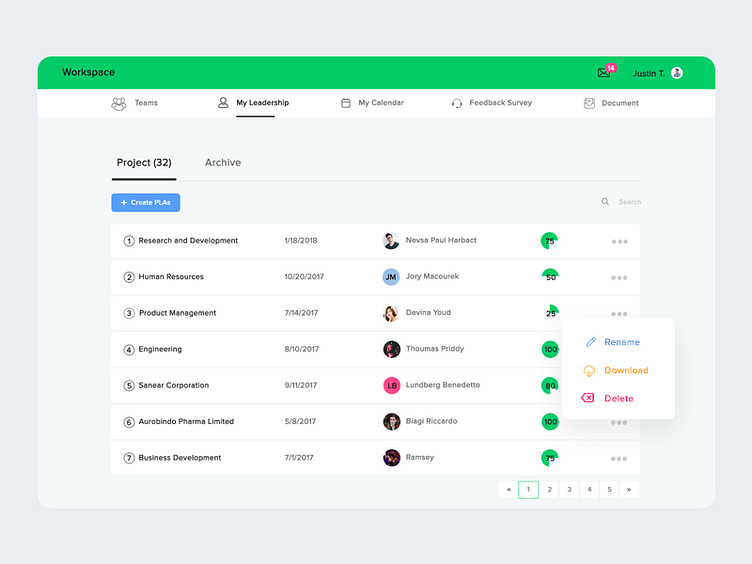Go to the first page arrow
Image resolution: width=752 pixels, height=564 pixels.
[x=508, y=490]
